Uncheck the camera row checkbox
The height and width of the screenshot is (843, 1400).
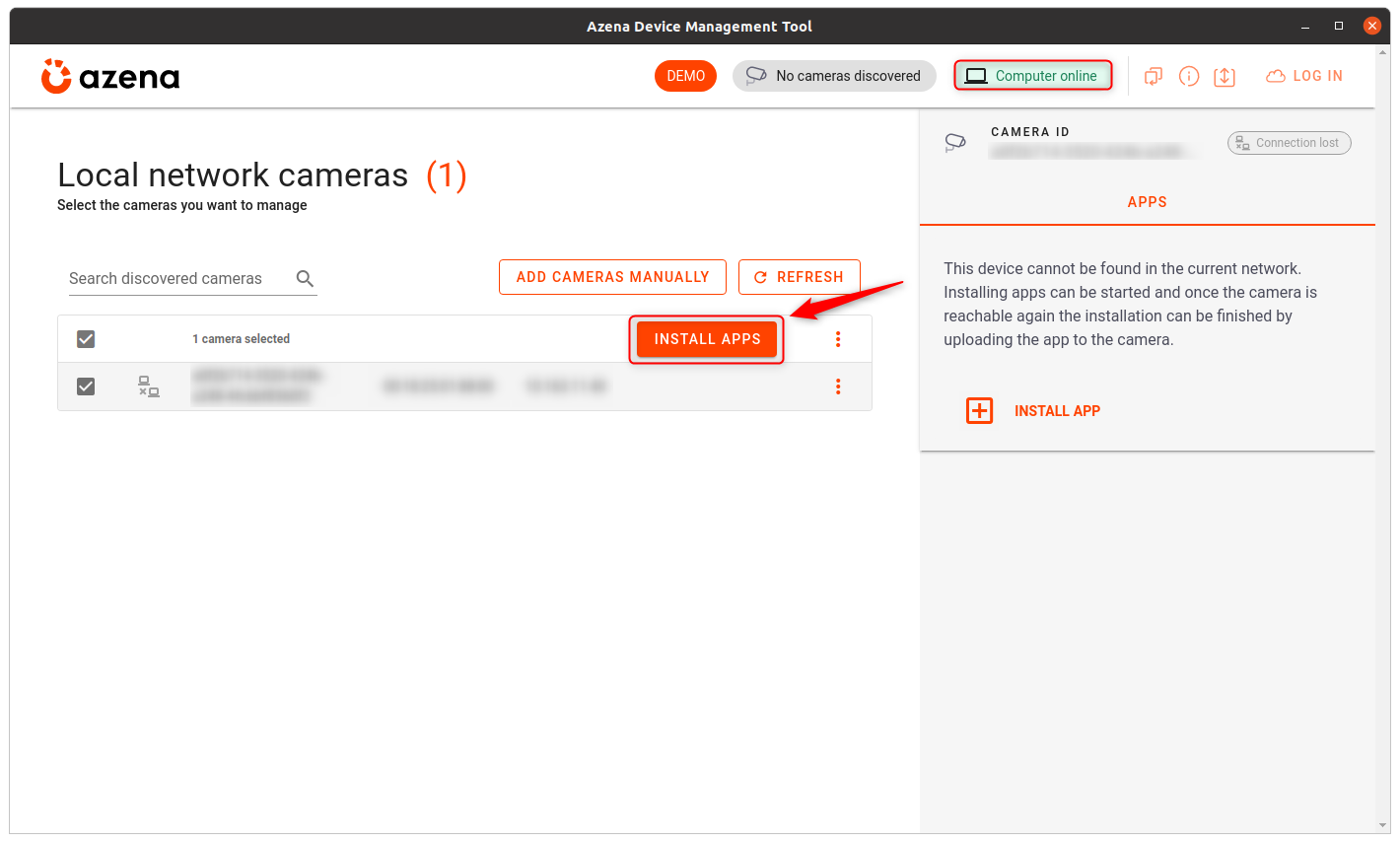tap(86, 386)
